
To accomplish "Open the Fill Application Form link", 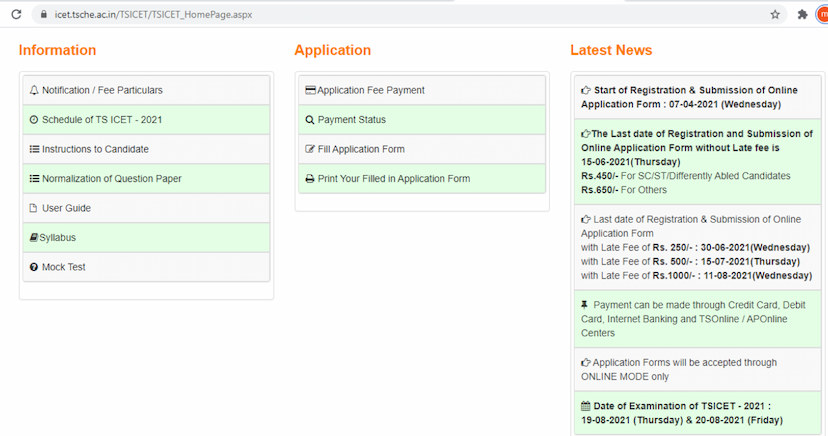I will pyautogui.click(x=361, y=149).
